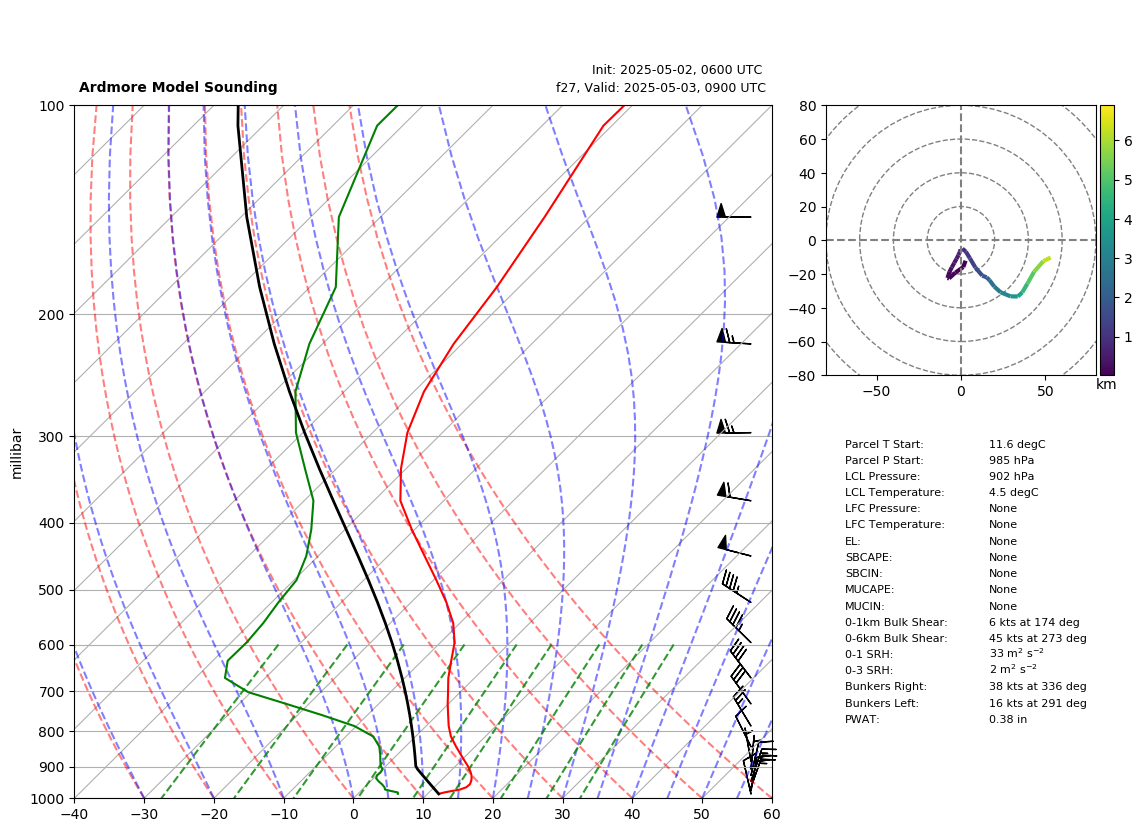Click the wind barb near 350 millibar

click(x=733, y=492)
